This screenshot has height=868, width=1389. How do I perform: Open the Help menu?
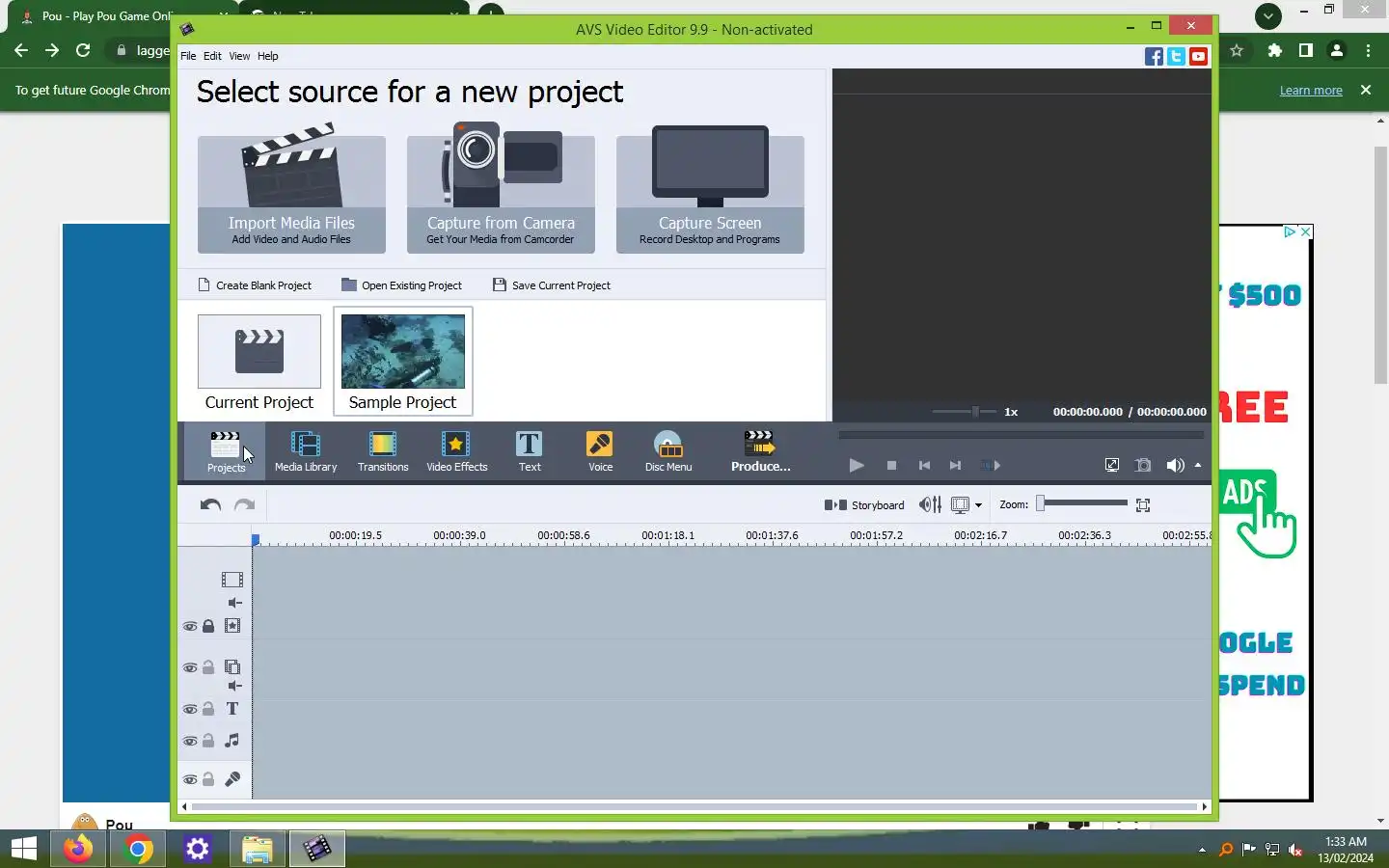click(267, 56)
